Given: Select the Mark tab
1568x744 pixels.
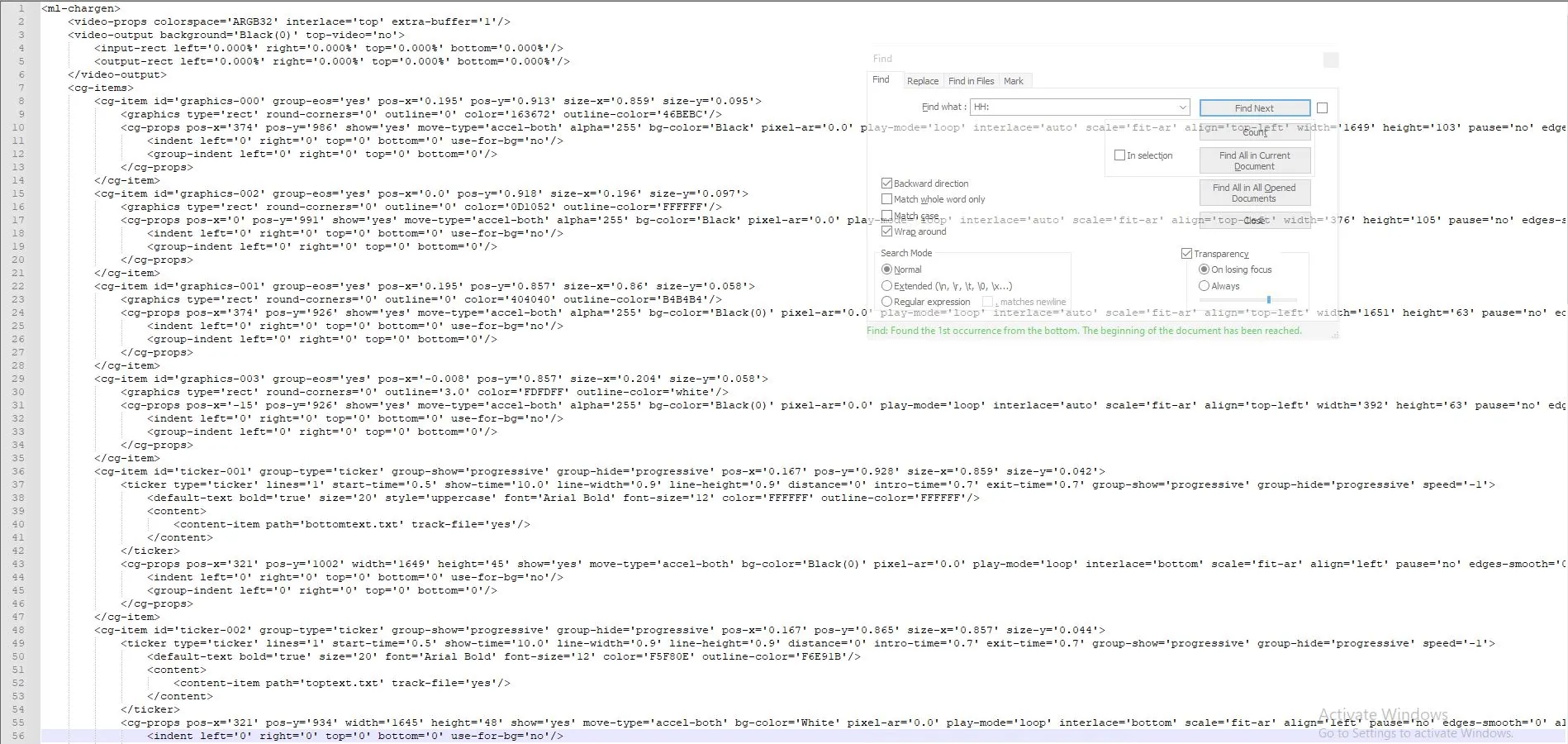Looking at the screenshot, I should tap(1013, 81).
